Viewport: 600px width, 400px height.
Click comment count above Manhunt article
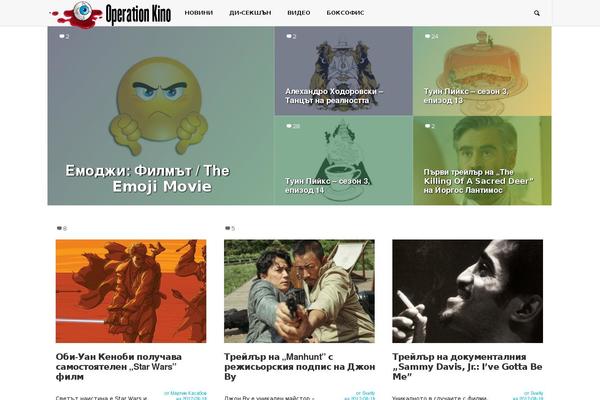coord(230,229)
